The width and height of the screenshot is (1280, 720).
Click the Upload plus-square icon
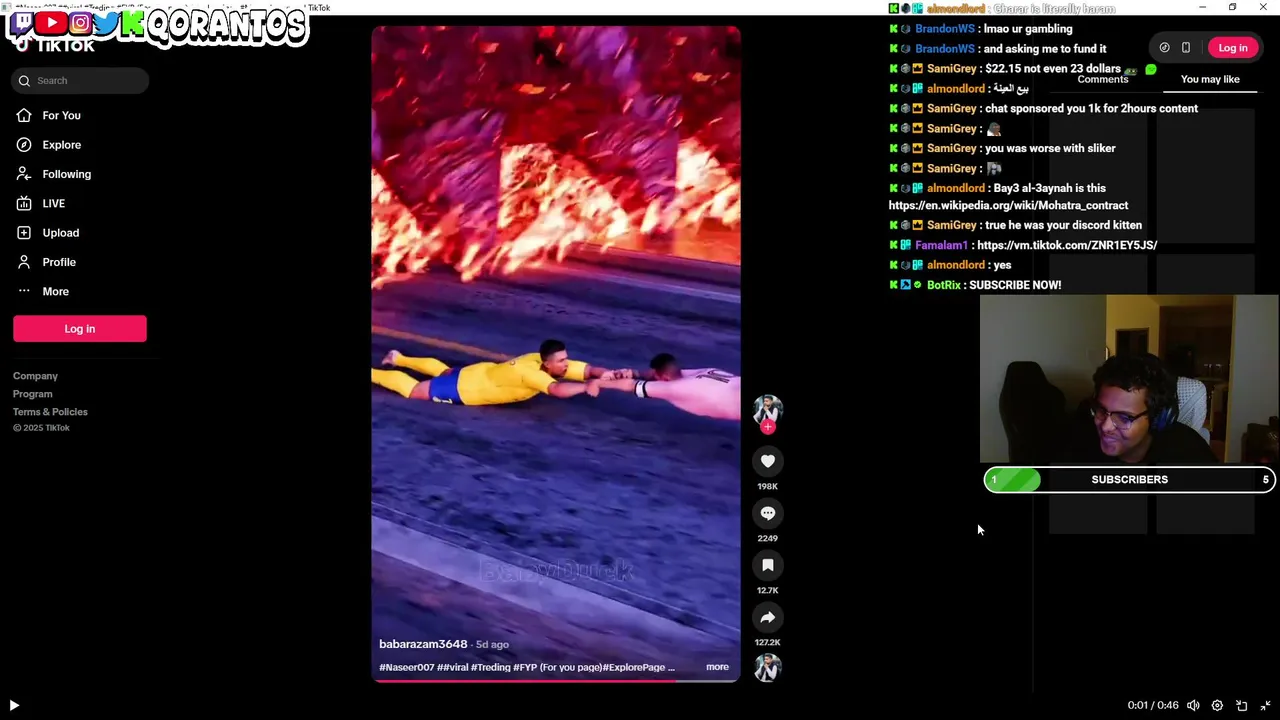(x=24, y=233)
